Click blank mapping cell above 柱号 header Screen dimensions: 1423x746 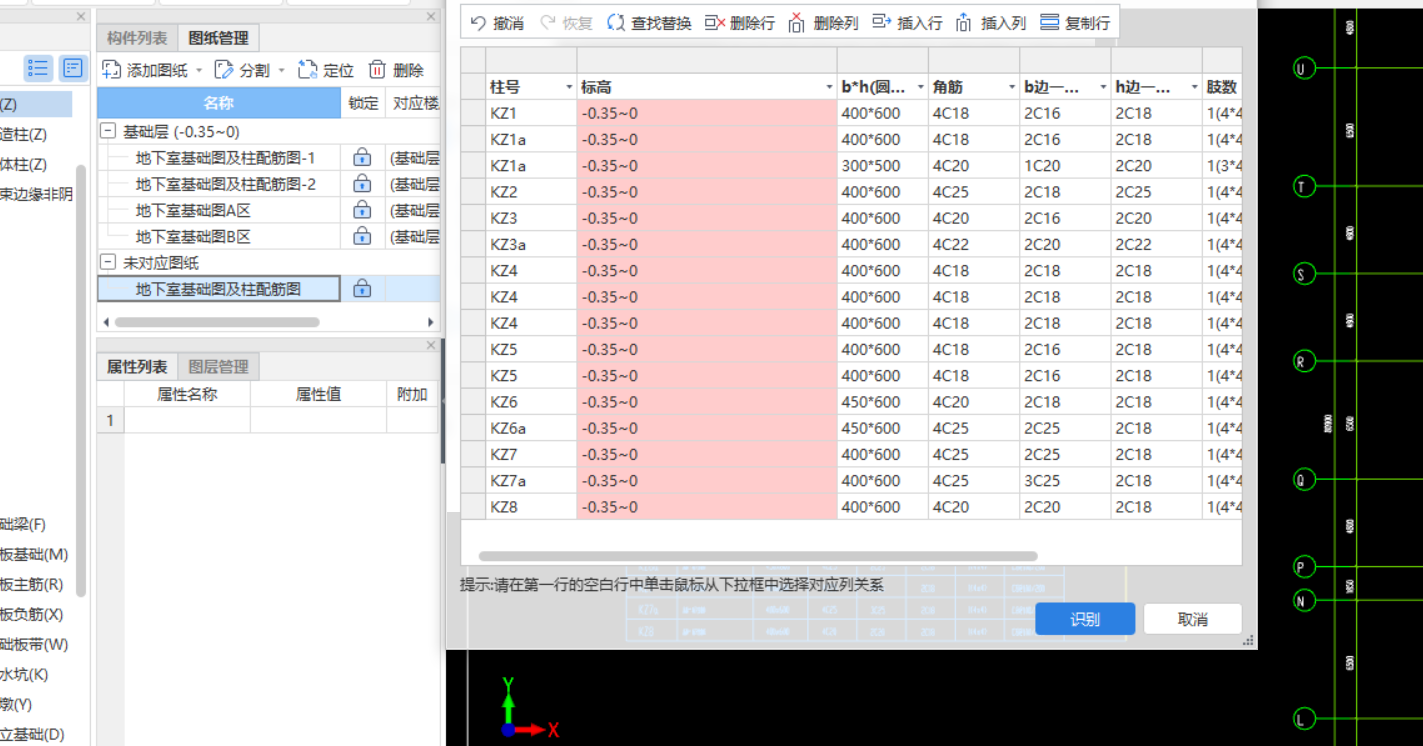point(531,59)
